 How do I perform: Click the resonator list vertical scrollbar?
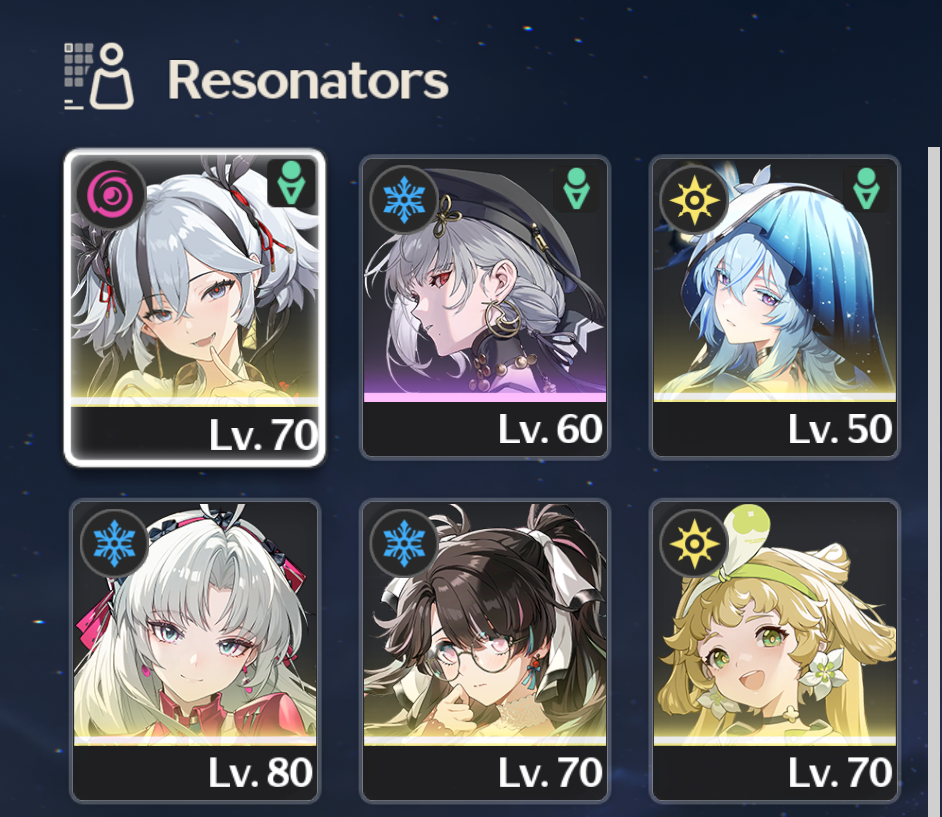pyautogui.click(x=934, y=481)
